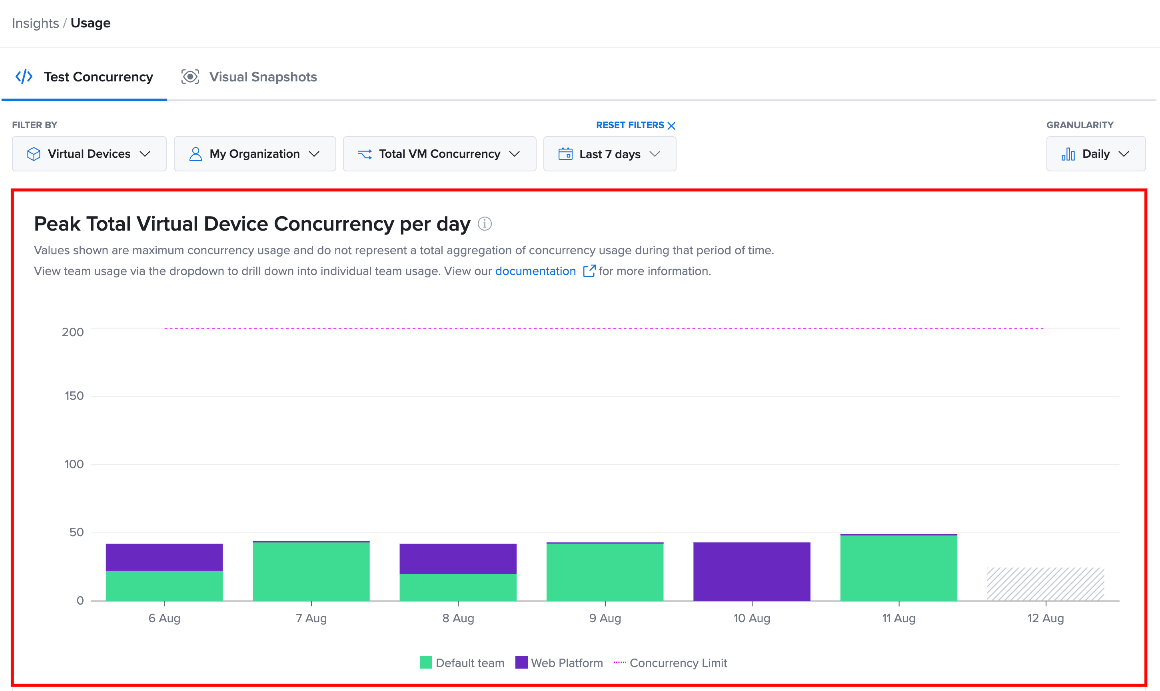Viewport: 1160px width, 691px height.
Task: Open the Total VM Concurrency dropdown
Action: click(x=439, y=154)
